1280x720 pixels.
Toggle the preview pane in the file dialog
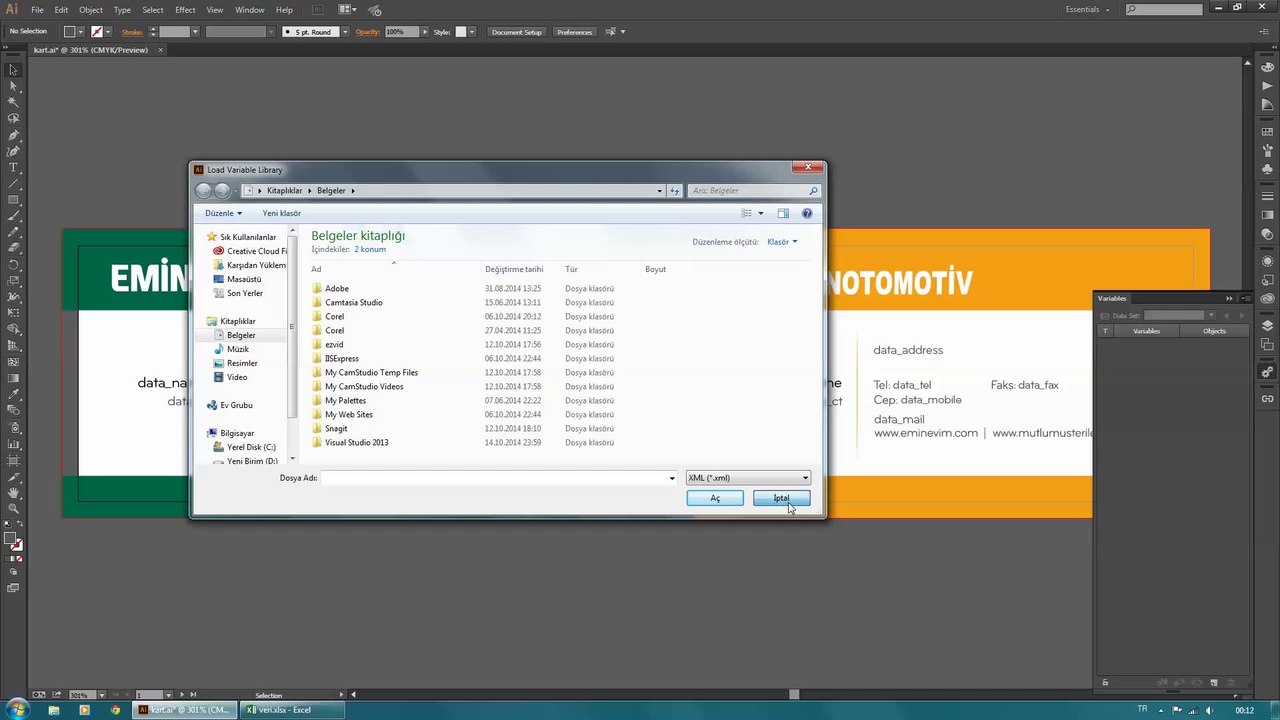[783, 213]
